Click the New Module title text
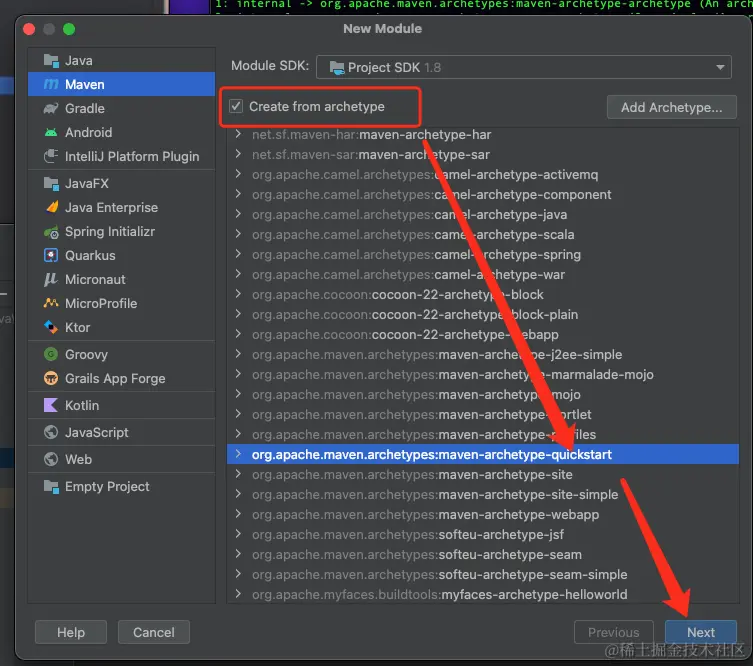The image size is (753, 666). pos(382,29)
